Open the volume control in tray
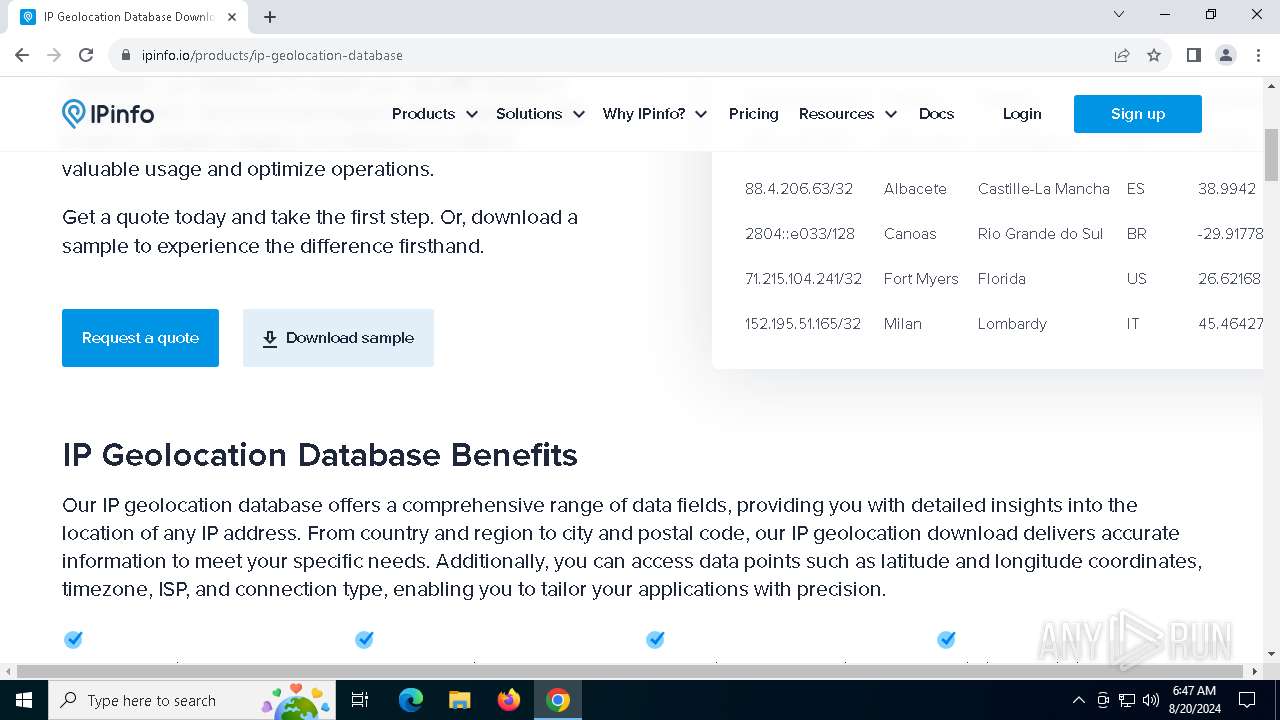The height and width of the screenshot is (720, 1280). (x=1150, y=700)
